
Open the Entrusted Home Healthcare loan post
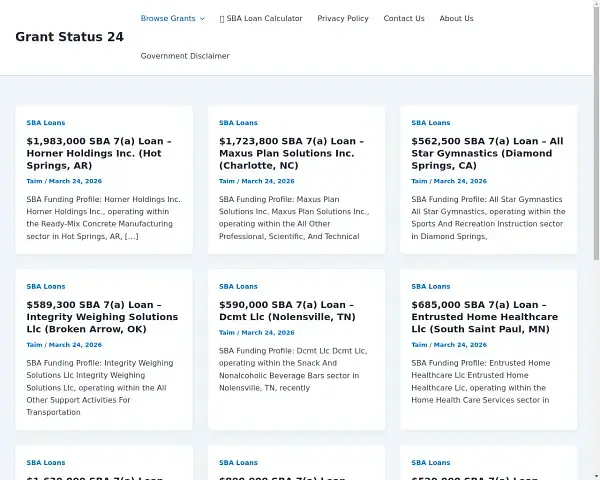484,317
